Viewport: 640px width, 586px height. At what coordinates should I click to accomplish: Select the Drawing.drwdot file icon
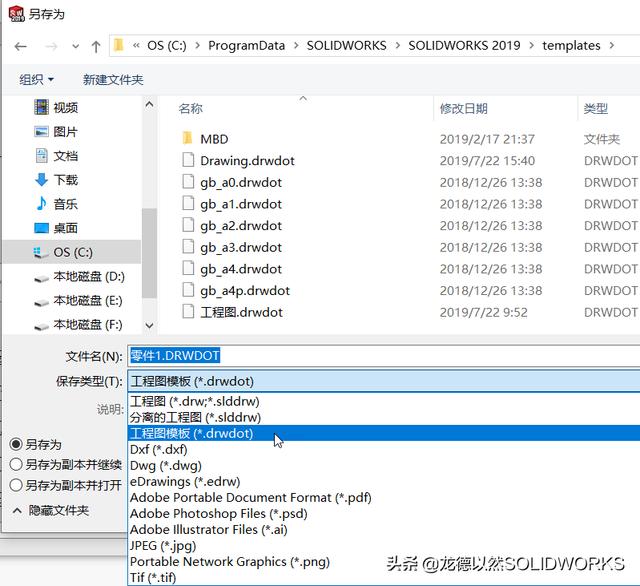tap(188, 160)
